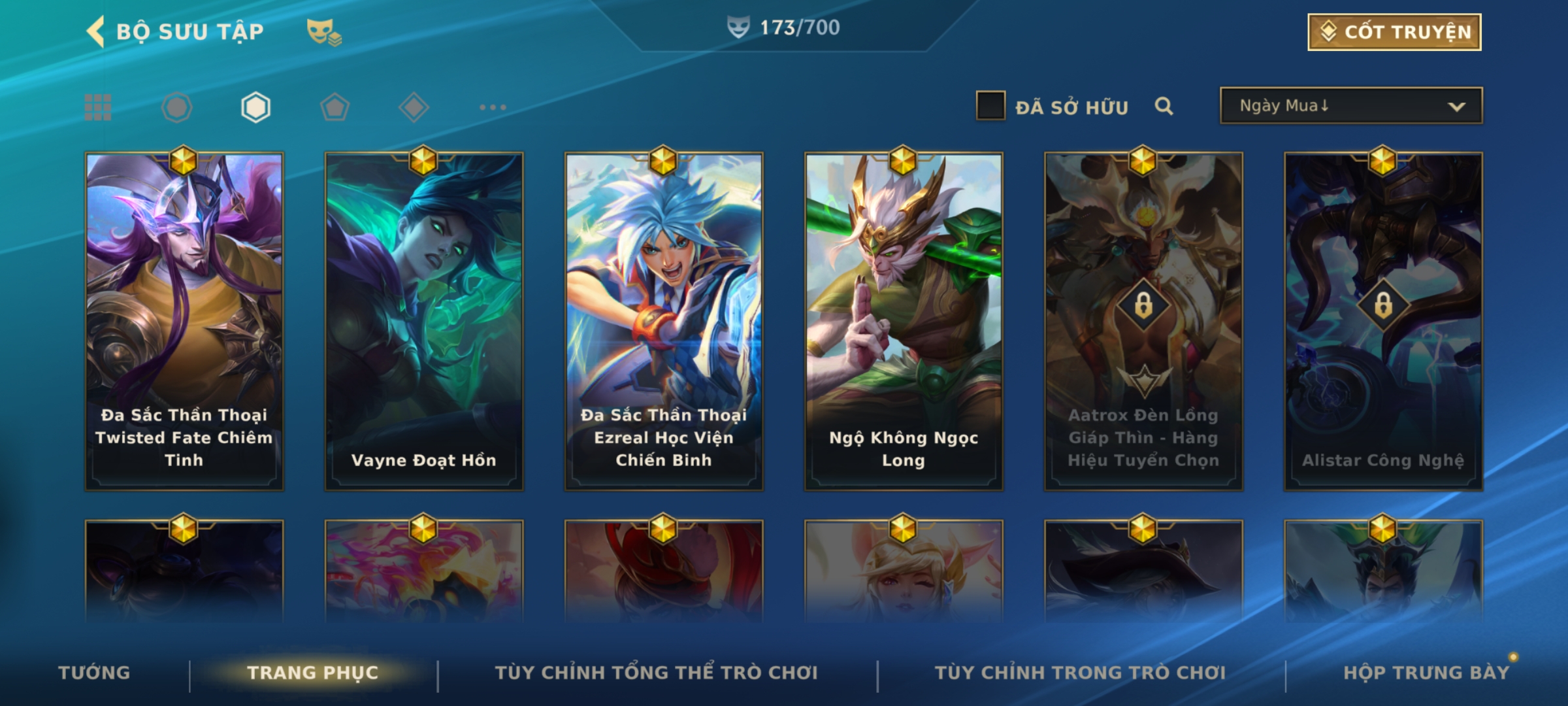
Task: Select the all-skins grid filter icon
Action: tap(98, 107)
